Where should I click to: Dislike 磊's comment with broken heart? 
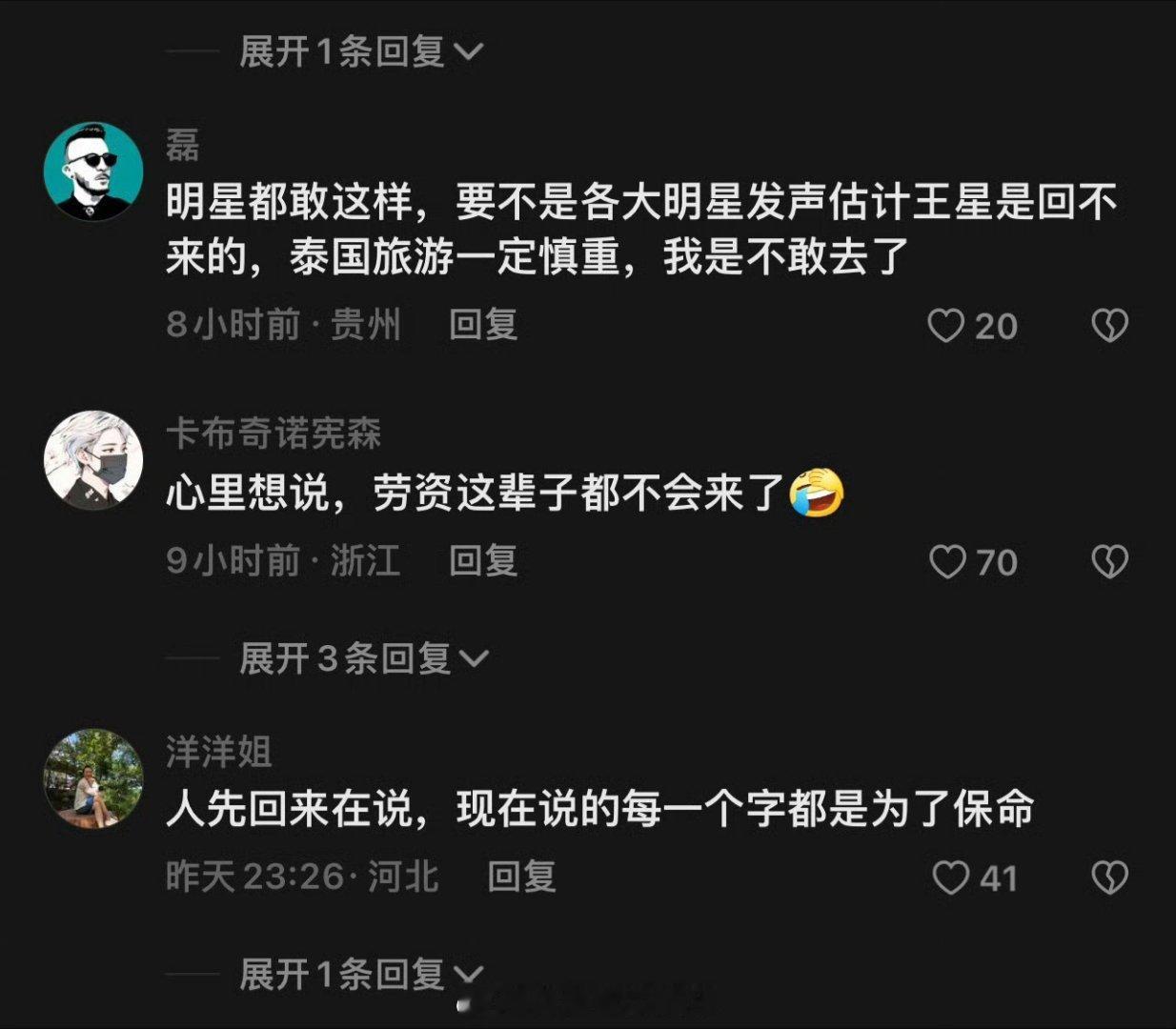click(1109, 326)
